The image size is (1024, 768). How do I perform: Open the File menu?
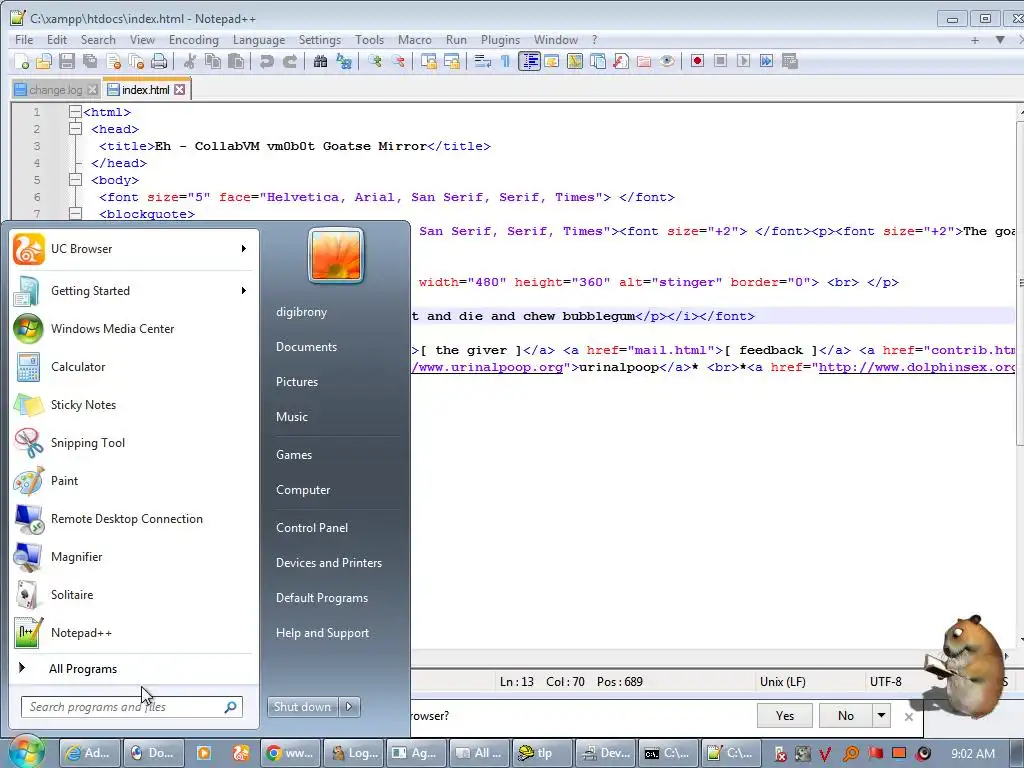click(24, 40)
